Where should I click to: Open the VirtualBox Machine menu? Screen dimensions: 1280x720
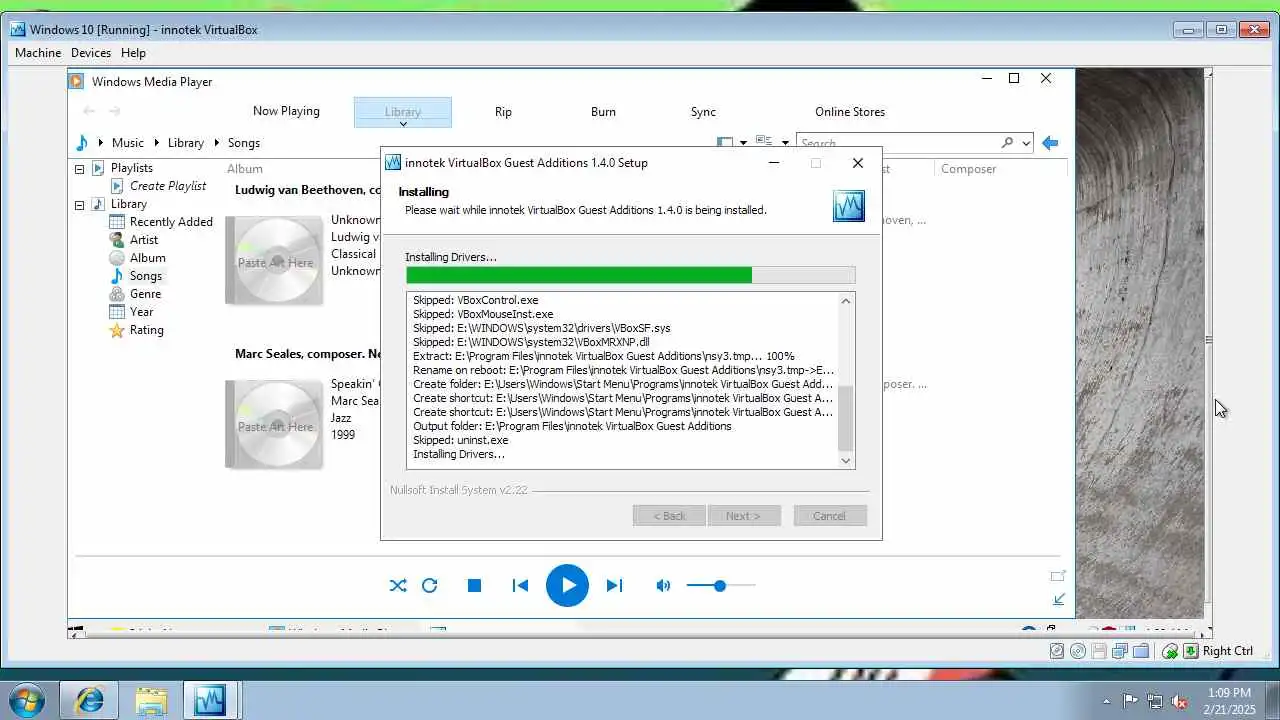tap(38, 53)
